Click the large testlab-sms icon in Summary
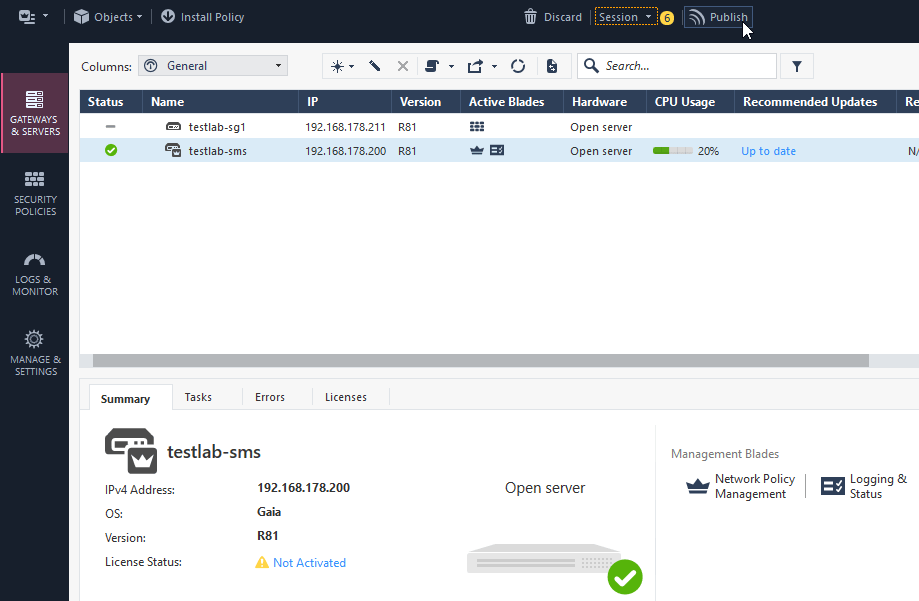The height and width of the screenshot is (601, 919). point(131,451)
